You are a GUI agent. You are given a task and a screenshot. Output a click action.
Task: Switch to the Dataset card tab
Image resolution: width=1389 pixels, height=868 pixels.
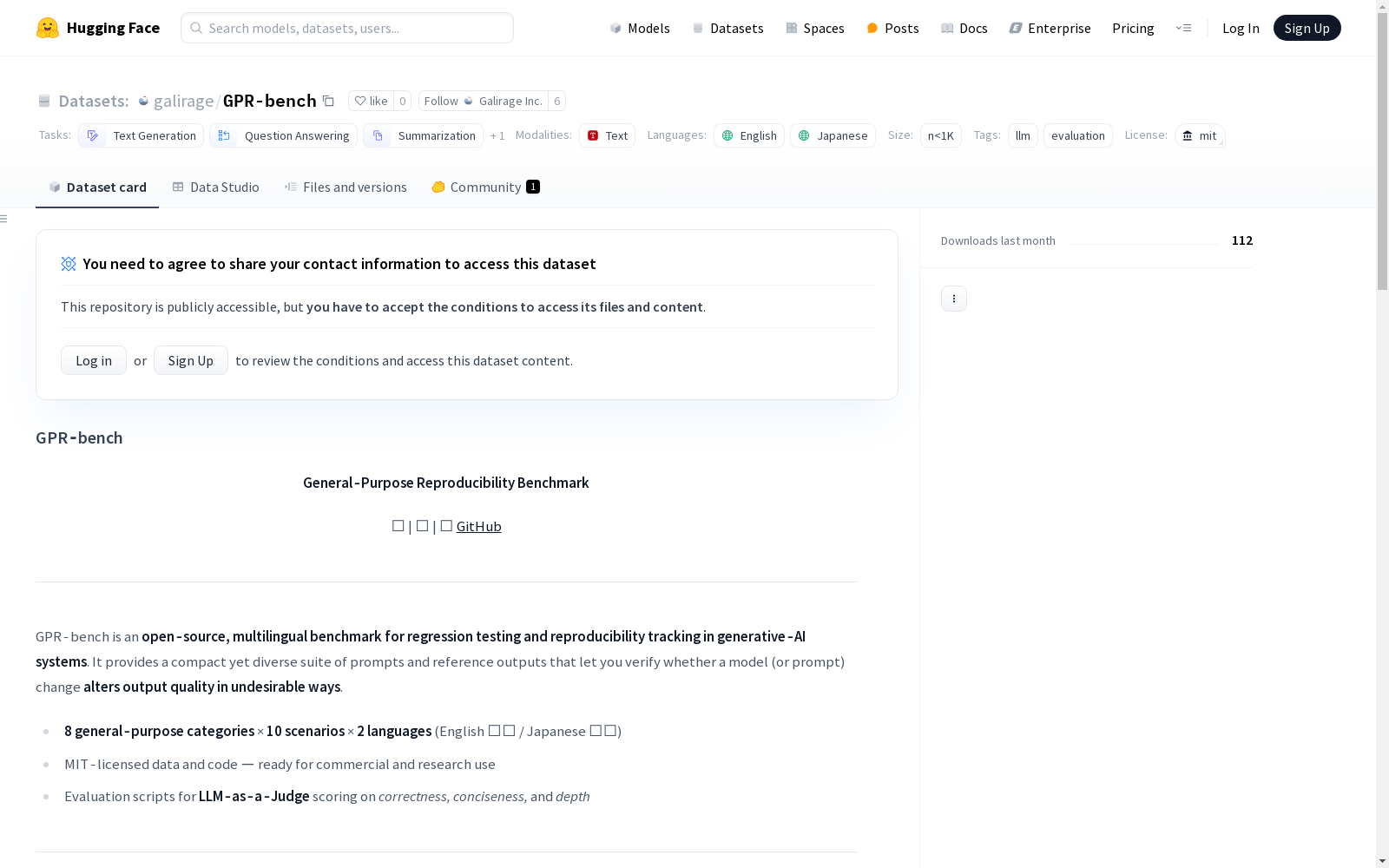(97, 187)
